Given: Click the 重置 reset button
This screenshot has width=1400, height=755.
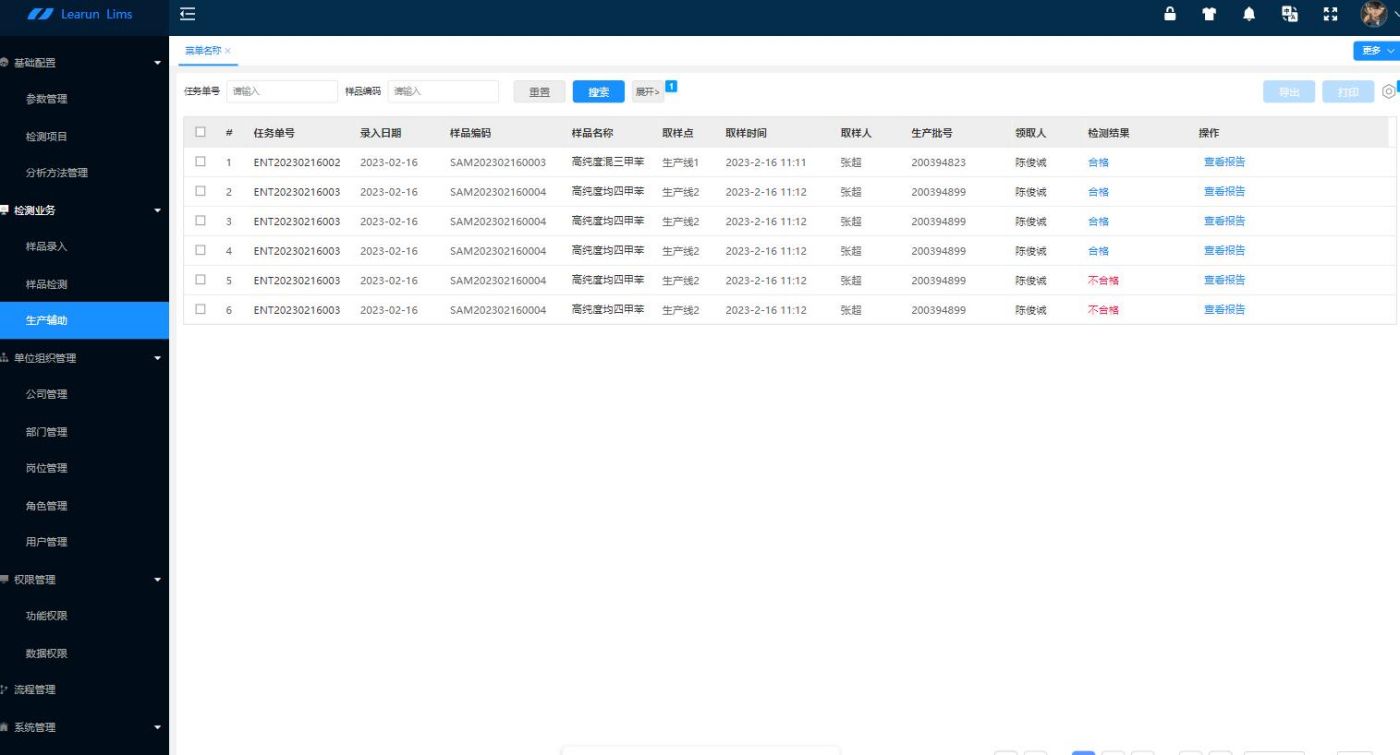Looking at the screenshot, I should [x=539, y=92].
